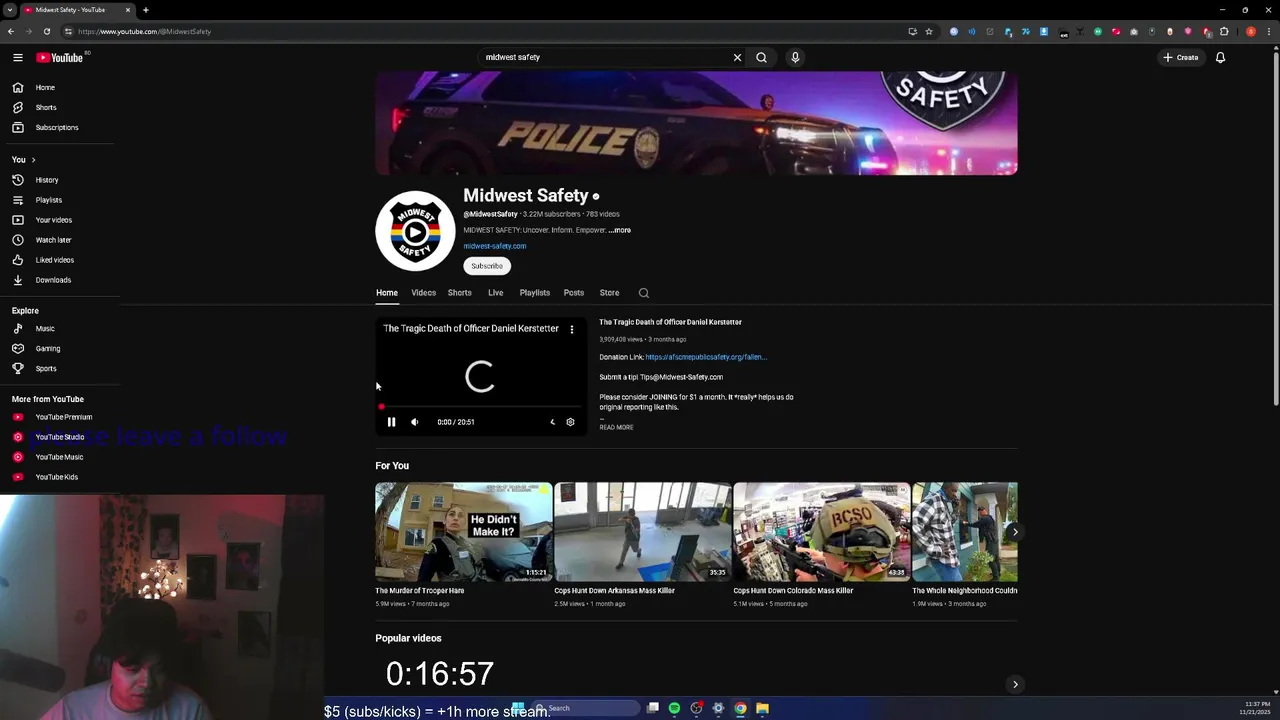Open featured video settings gear
The width and height of the screenshot is (1280, 720).
570,422
